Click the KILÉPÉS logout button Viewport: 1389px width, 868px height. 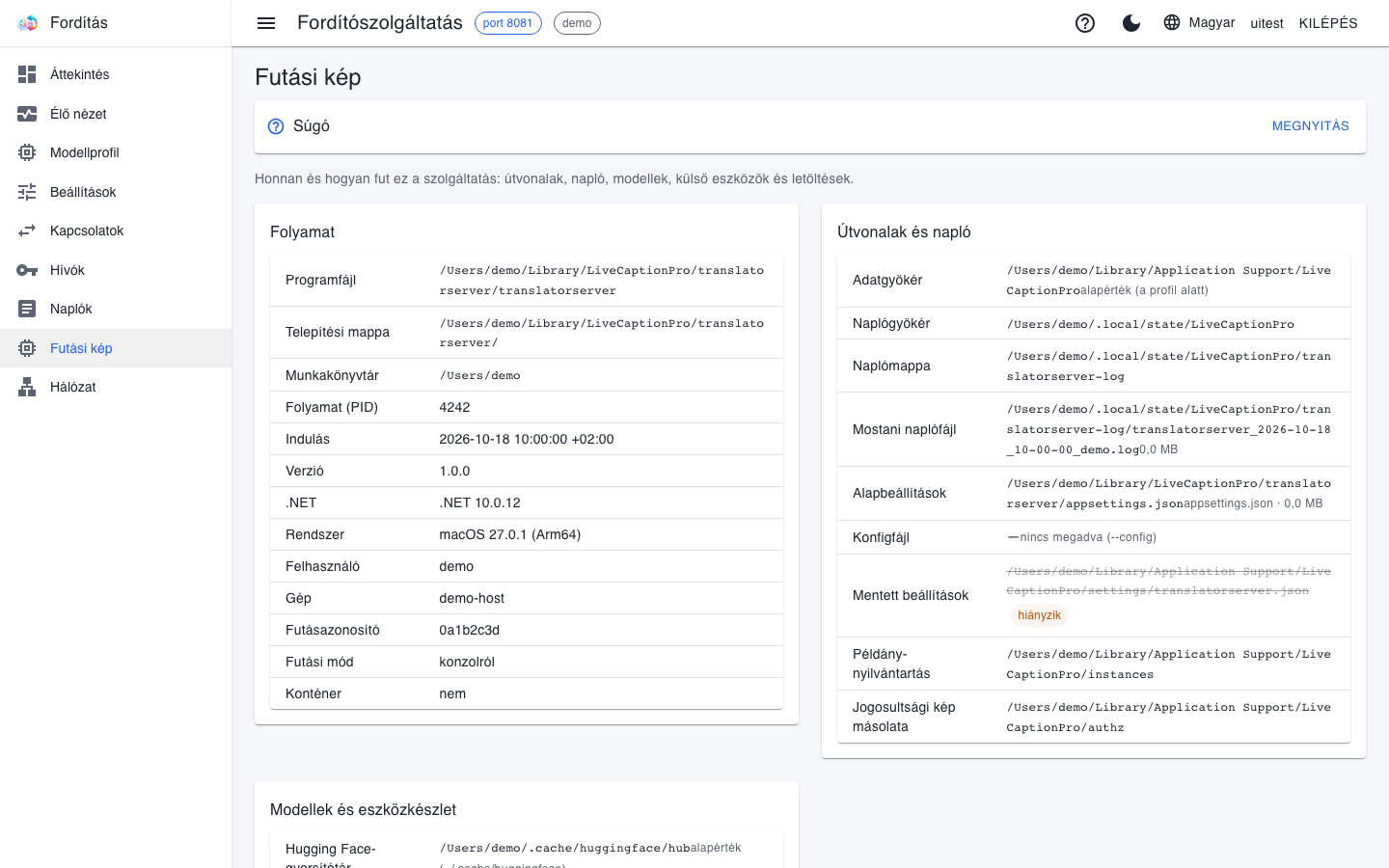(1328, 23)
